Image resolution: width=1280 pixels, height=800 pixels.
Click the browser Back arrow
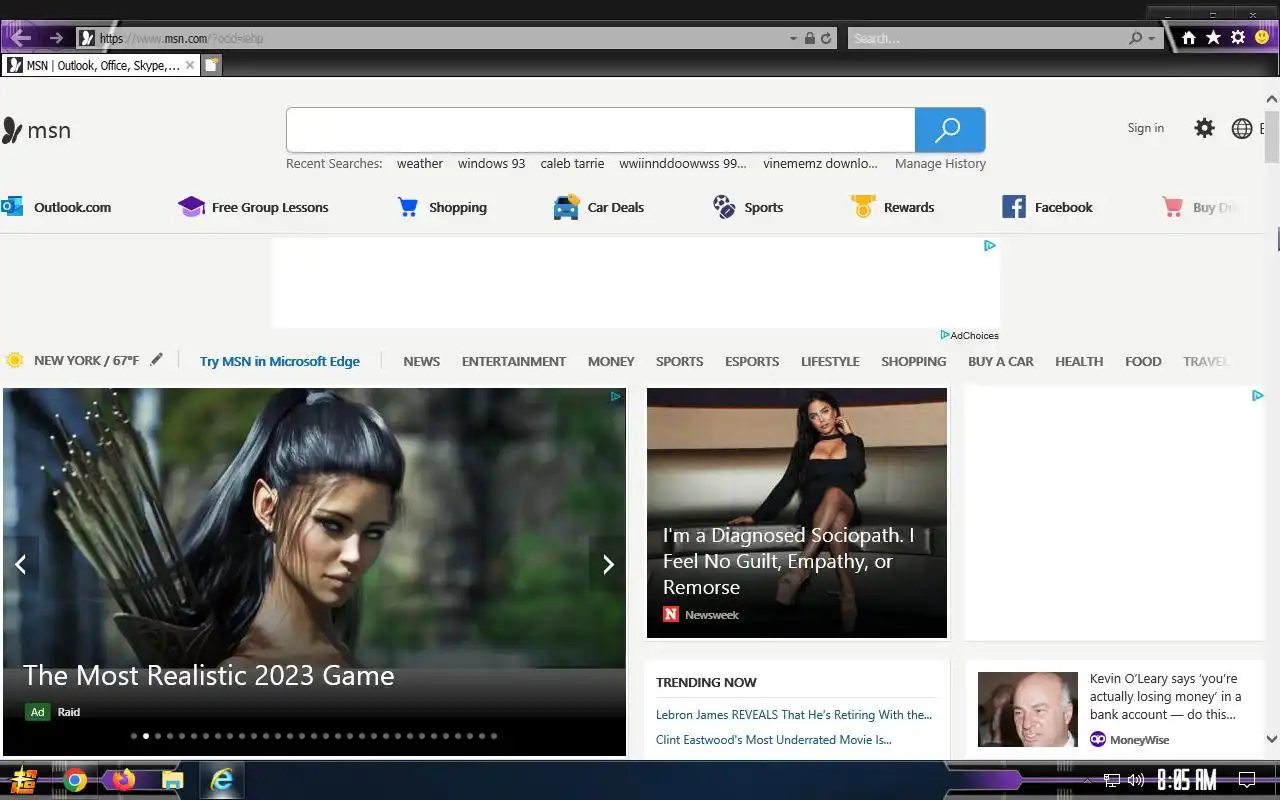point(20,38)
